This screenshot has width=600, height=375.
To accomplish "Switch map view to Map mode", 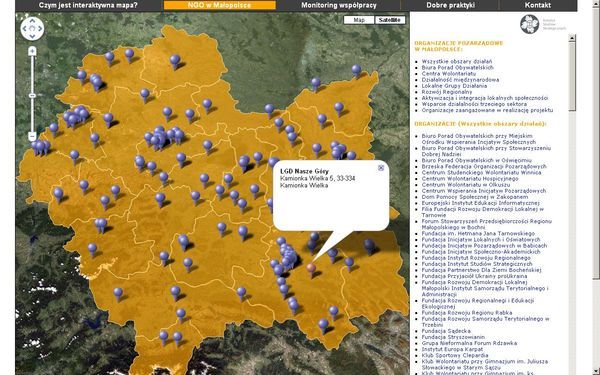I will tap(359, 20).
